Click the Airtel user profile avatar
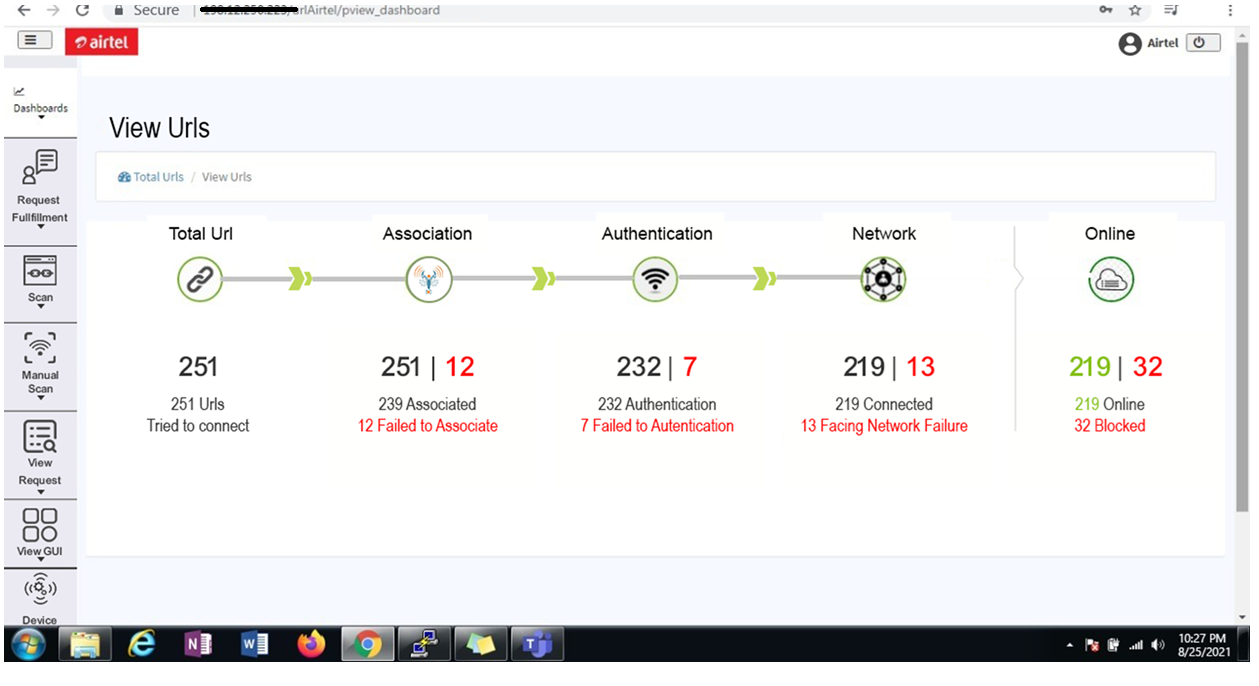The height and width of the screenshot is (686, 1259). point(1130,44)
